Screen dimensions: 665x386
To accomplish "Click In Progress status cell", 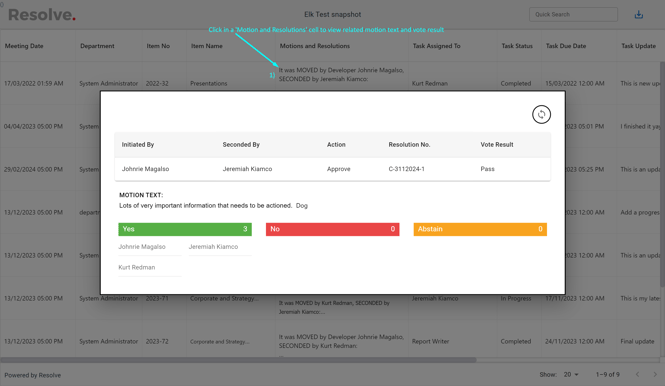I will pos(516,299).
